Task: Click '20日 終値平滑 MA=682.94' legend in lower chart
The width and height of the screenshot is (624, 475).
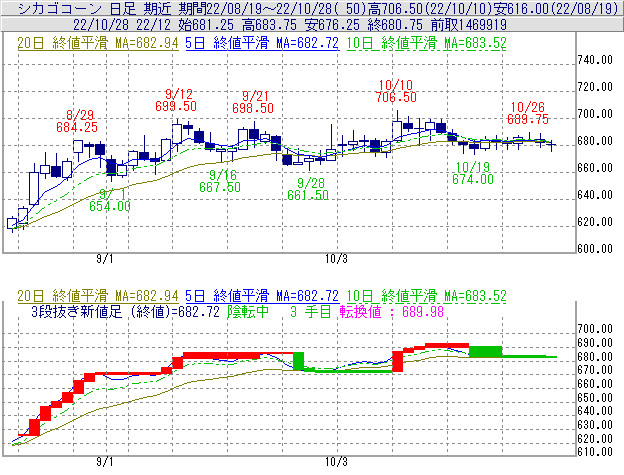Action: pos(98,296)
